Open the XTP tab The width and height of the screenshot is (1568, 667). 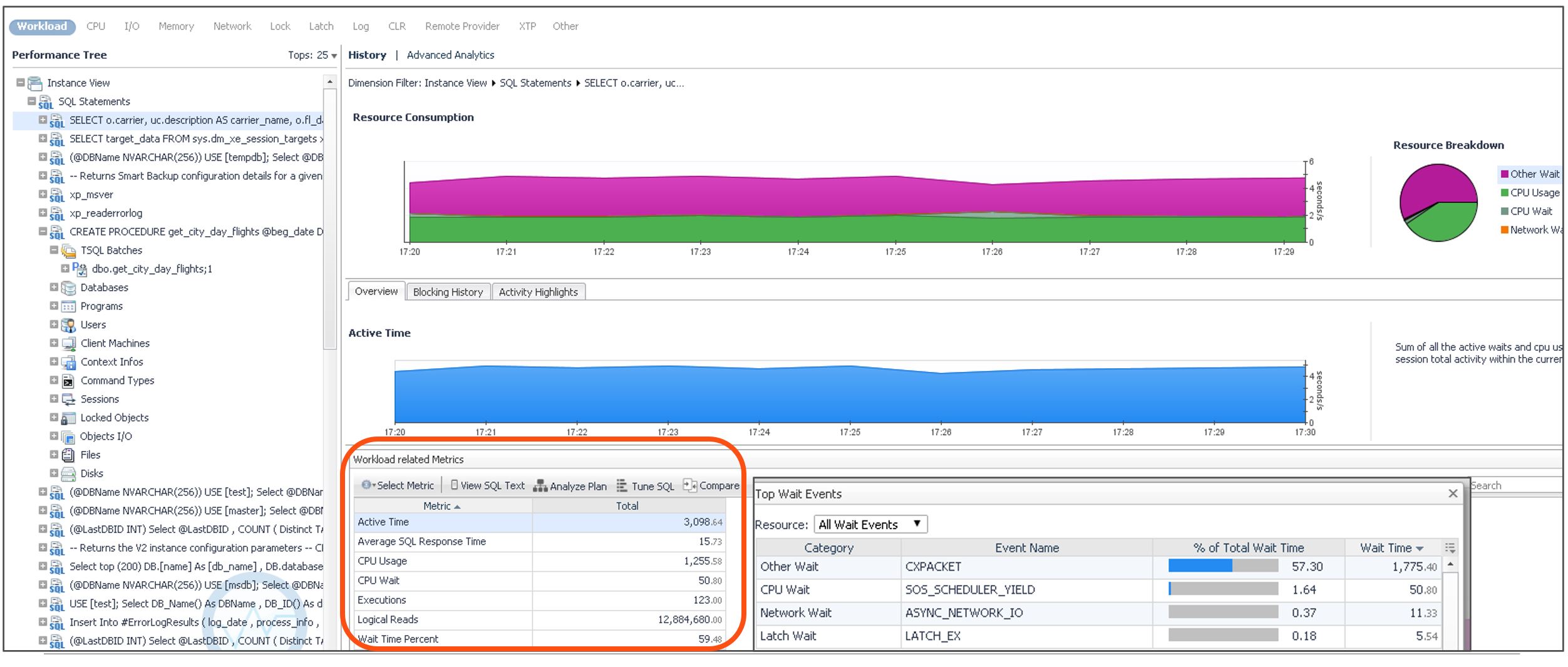pyautogui.click(x=527, y=26)
